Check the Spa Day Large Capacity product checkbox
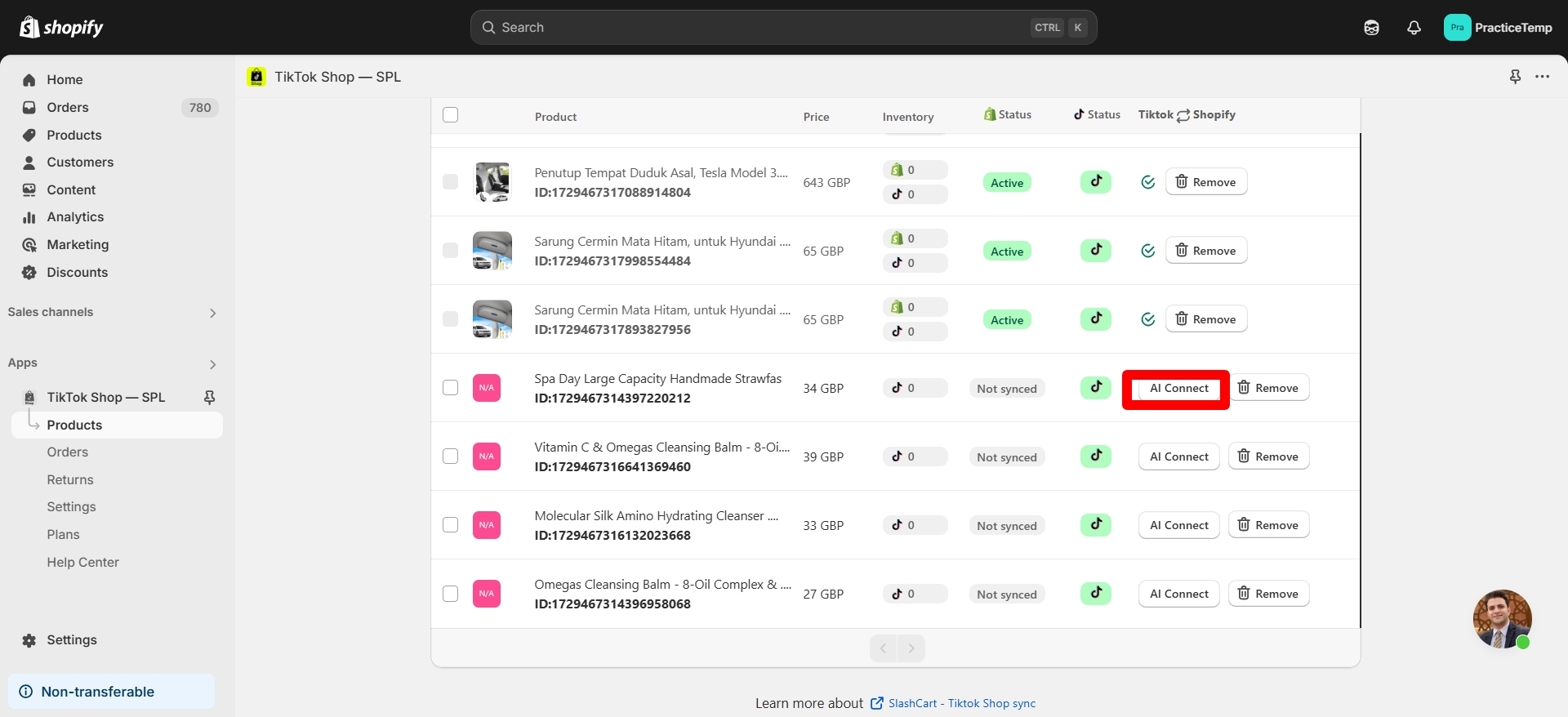1568x717 pixels. pos(450,387)
